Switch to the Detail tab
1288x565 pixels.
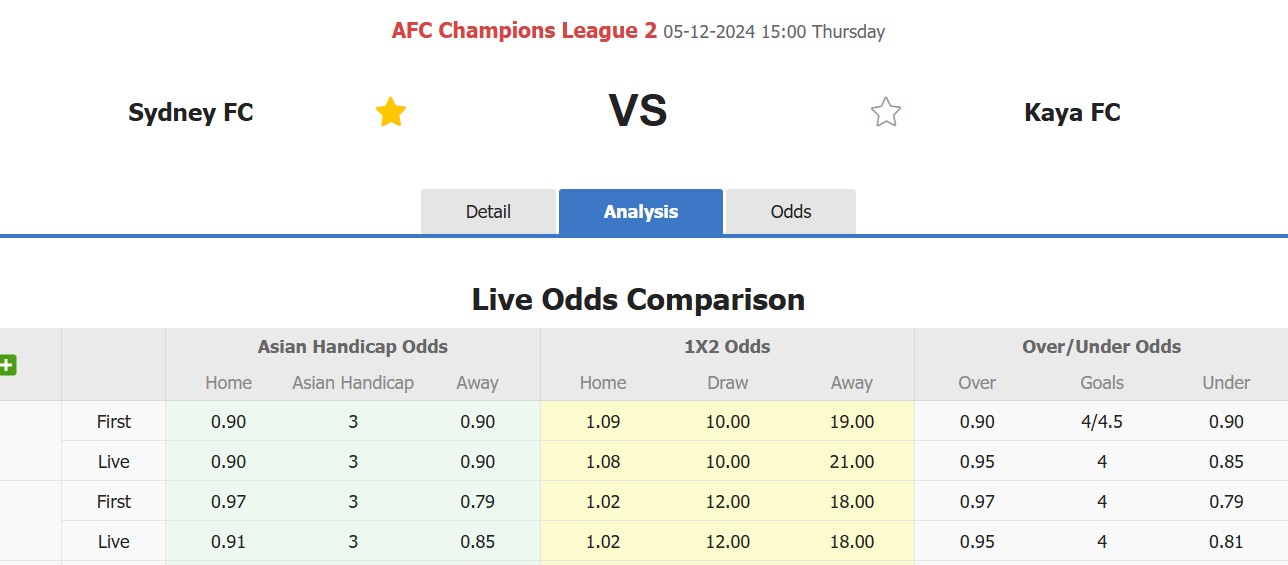(488, 212)
